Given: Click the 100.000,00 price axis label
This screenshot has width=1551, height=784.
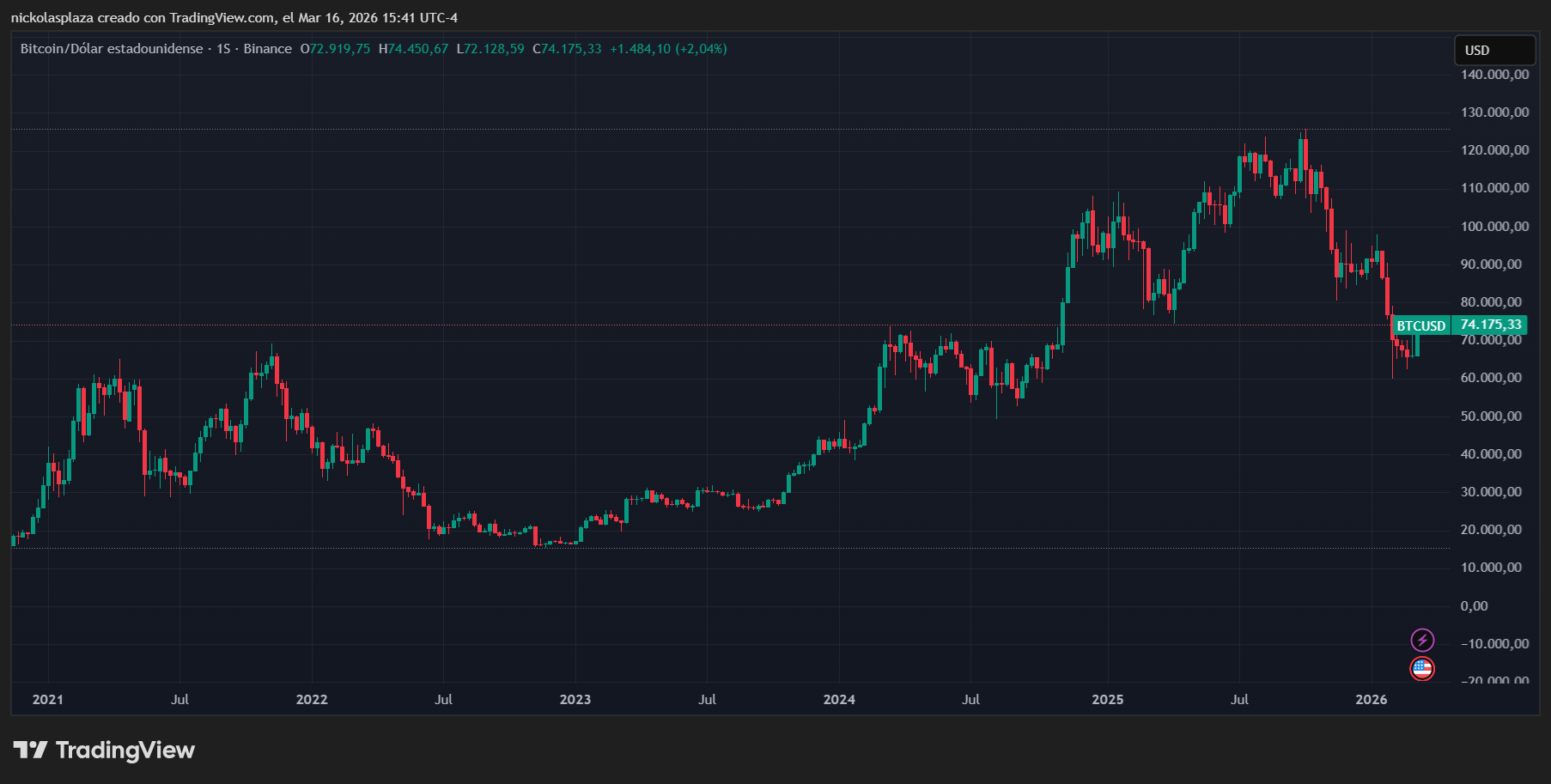Looking at the screenshot, I should pyautogui.click(x=1494, y=226).
